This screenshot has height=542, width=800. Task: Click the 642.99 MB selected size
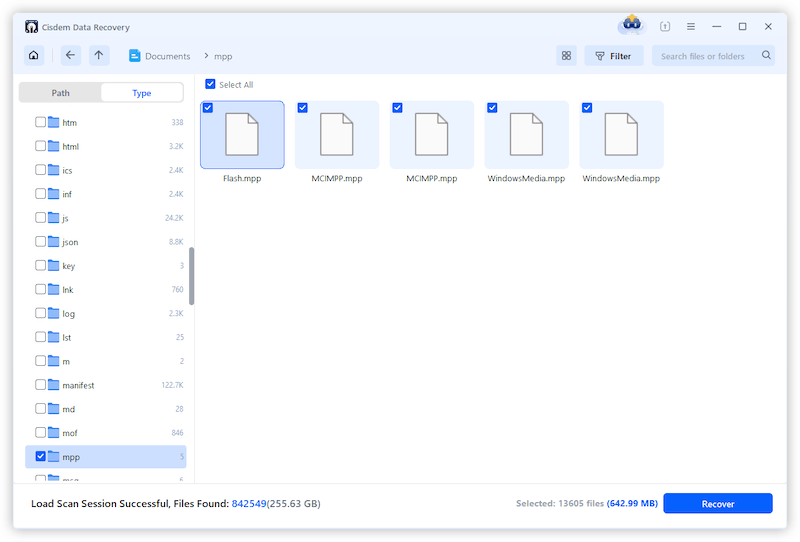click(x=632, y=503)
